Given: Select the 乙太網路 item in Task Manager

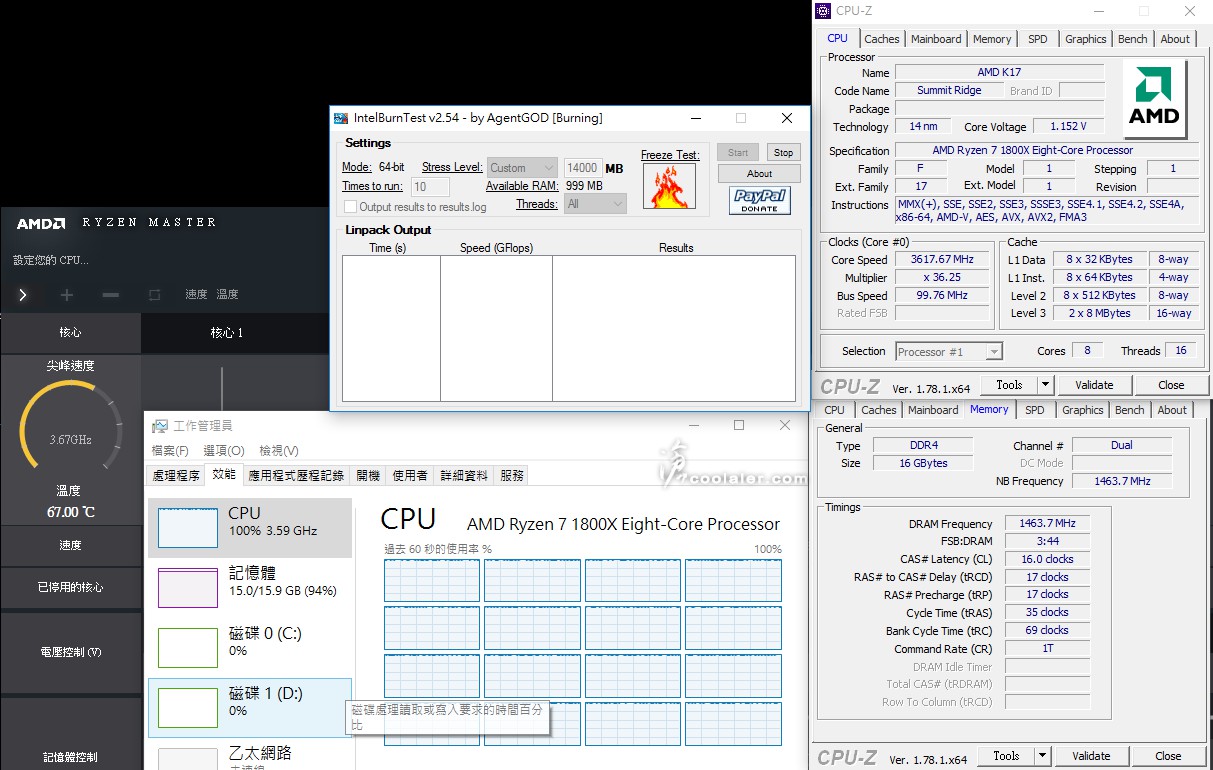Looking at the screenshot, I should (250, 755).
